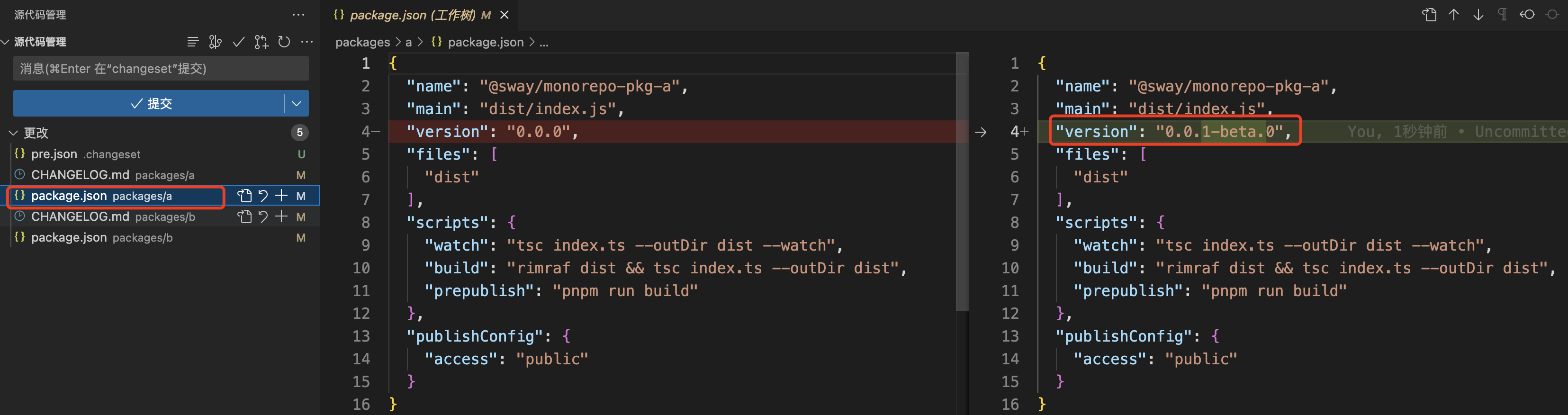Click the revert block arrow at line 4
Viewport: 1568px width, 415px height.
tap(980, 132)
